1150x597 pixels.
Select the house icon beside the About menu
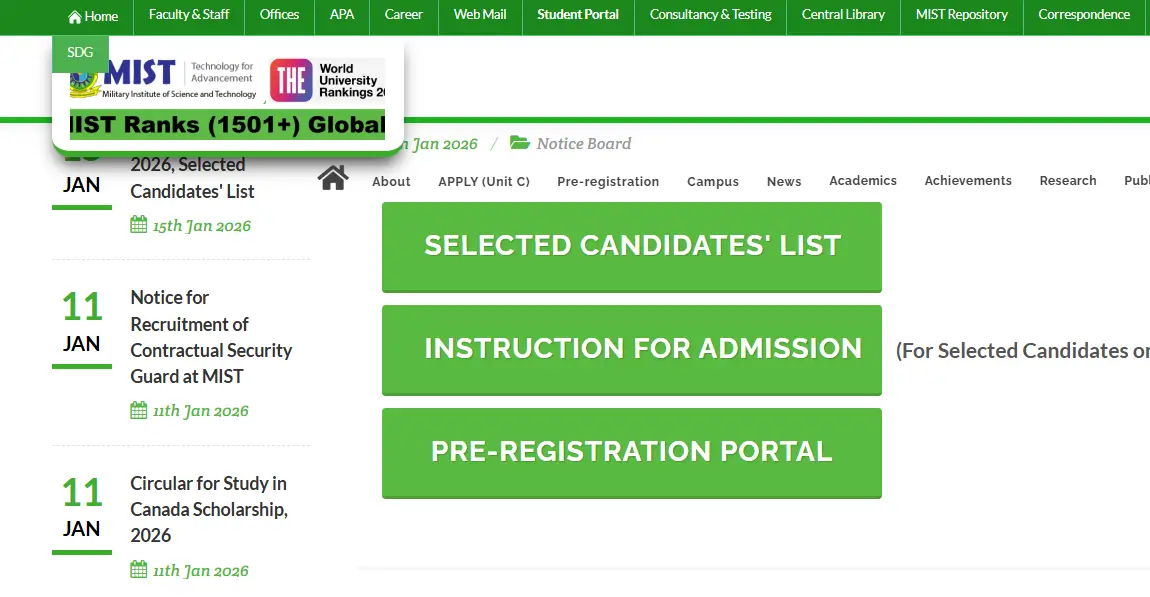pos(333,176)
